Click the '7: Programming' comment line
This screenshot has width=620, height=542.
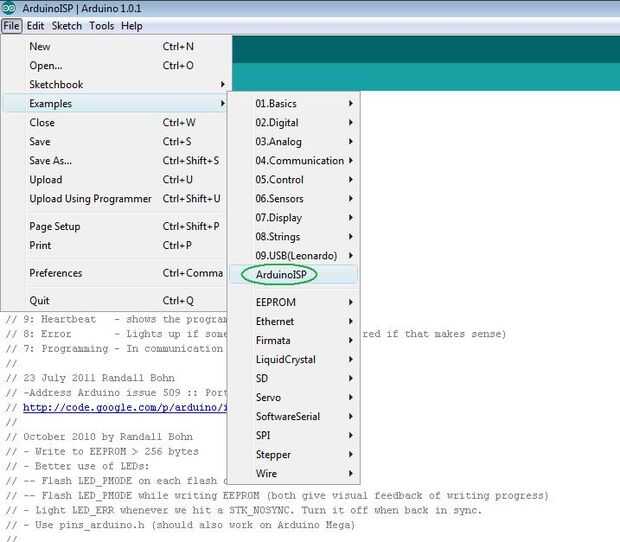pos(115,349)
